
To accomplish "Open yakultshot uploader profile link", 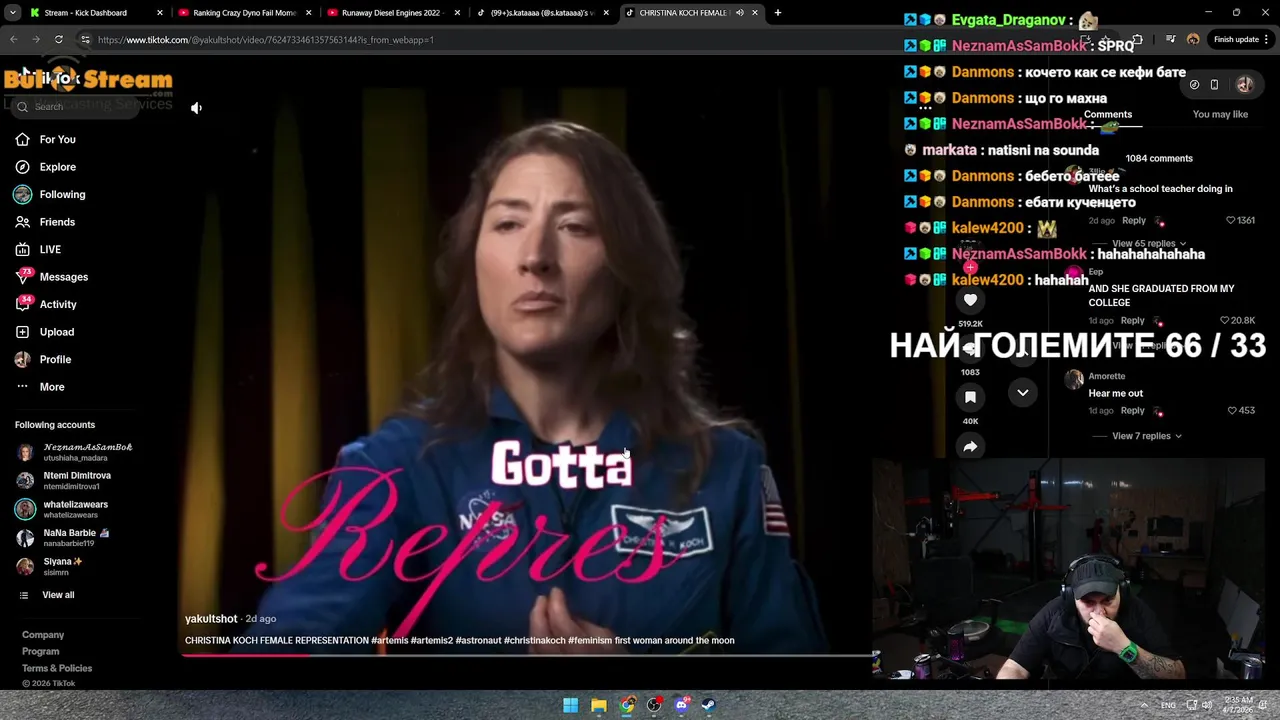I will [x=211, y=619].
